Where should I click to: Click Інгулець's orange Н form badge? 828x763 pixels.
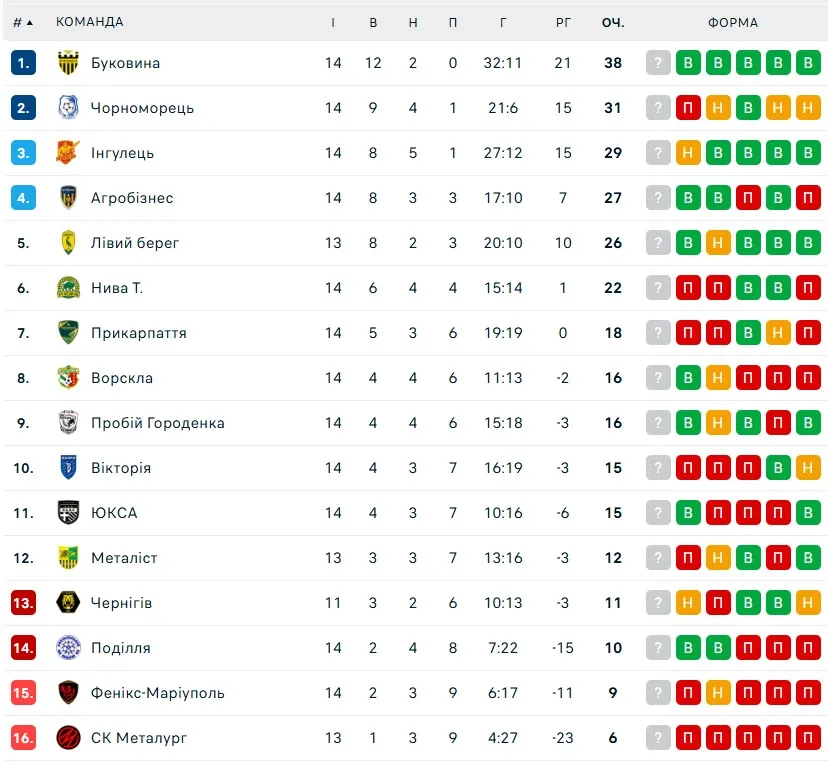(688, 153)
